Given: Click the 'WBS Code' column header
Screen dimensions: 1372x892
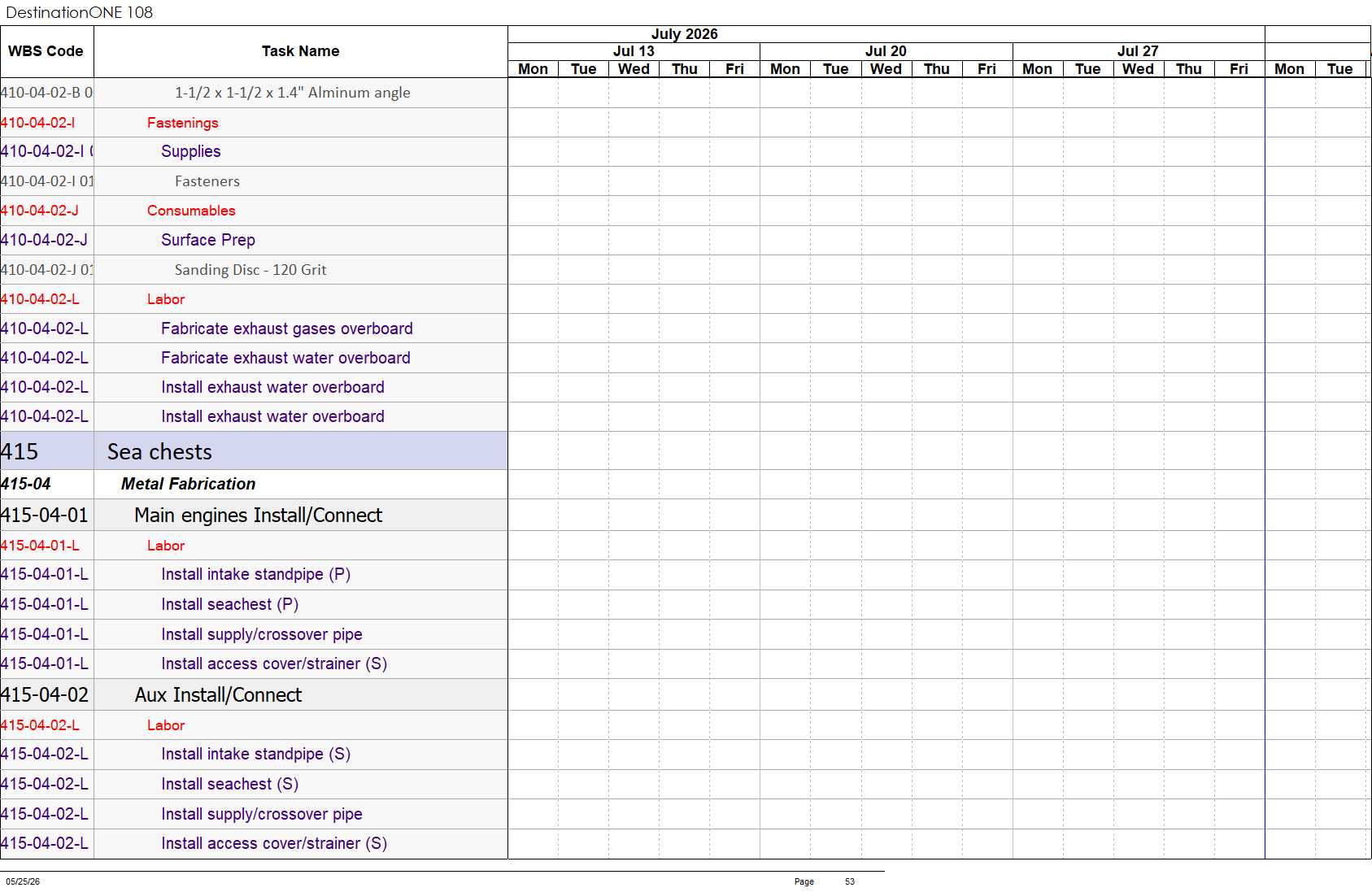Looking at the screenshot, I should point(46,51).
